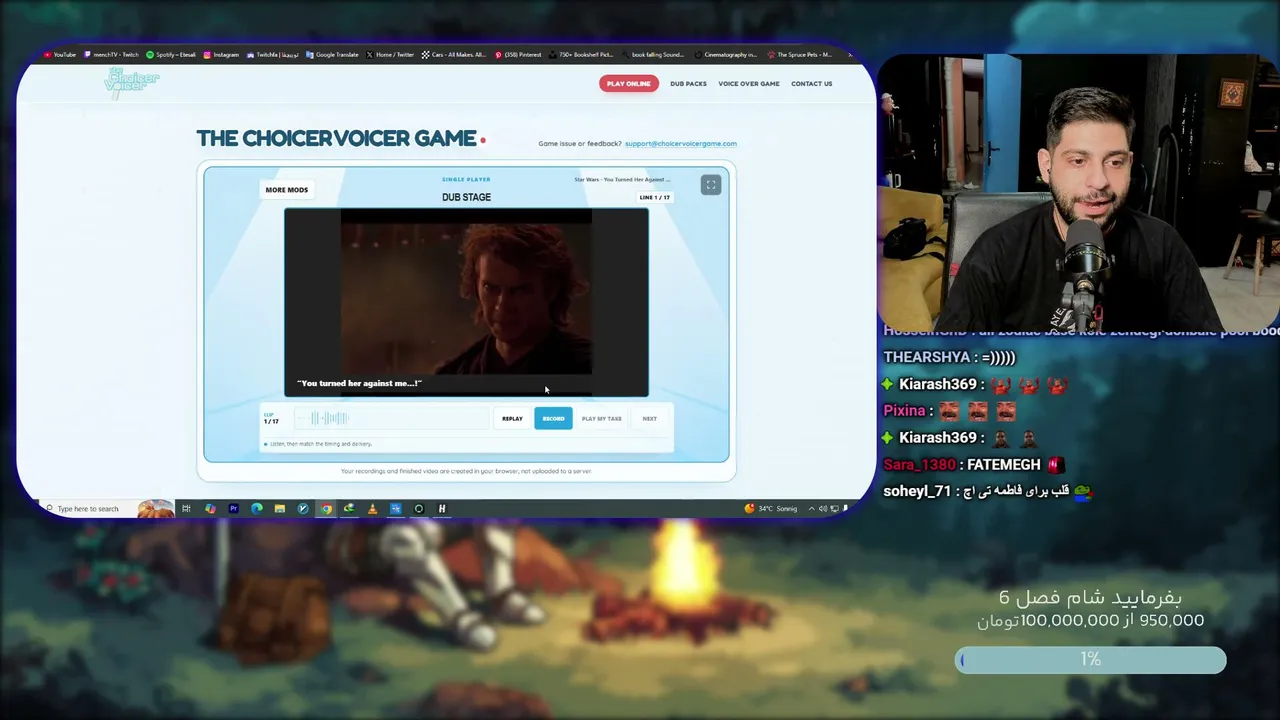Open Adobe Premiere Pro from taskbar
Screen dimensions: 1280x720
click(x=233, y=508)
